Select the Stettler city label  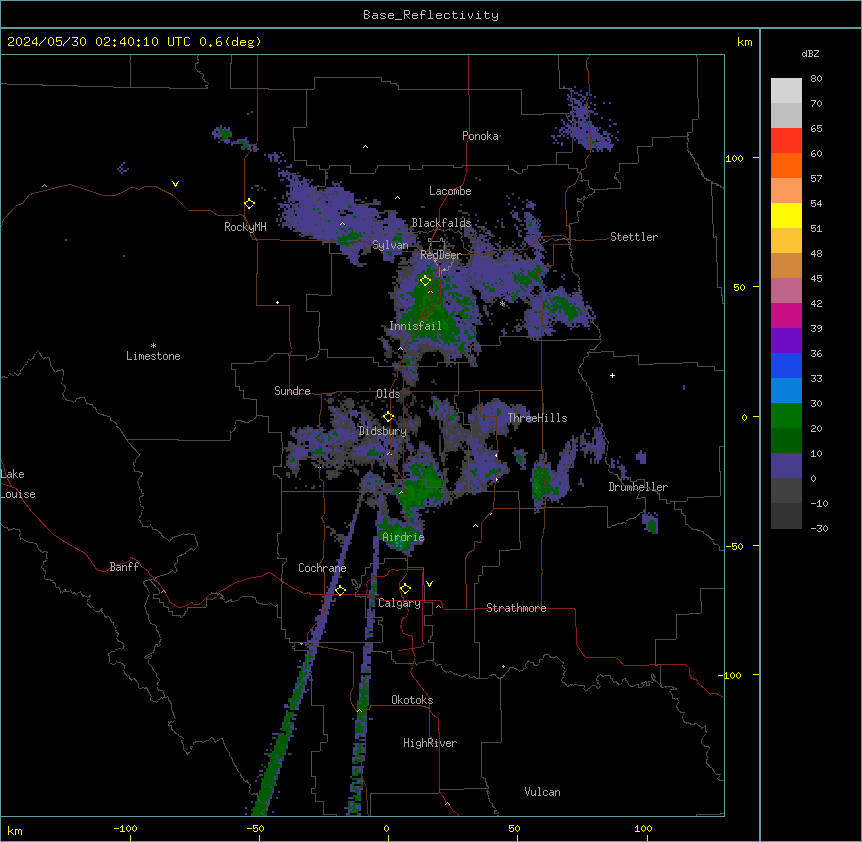[634, 237]
